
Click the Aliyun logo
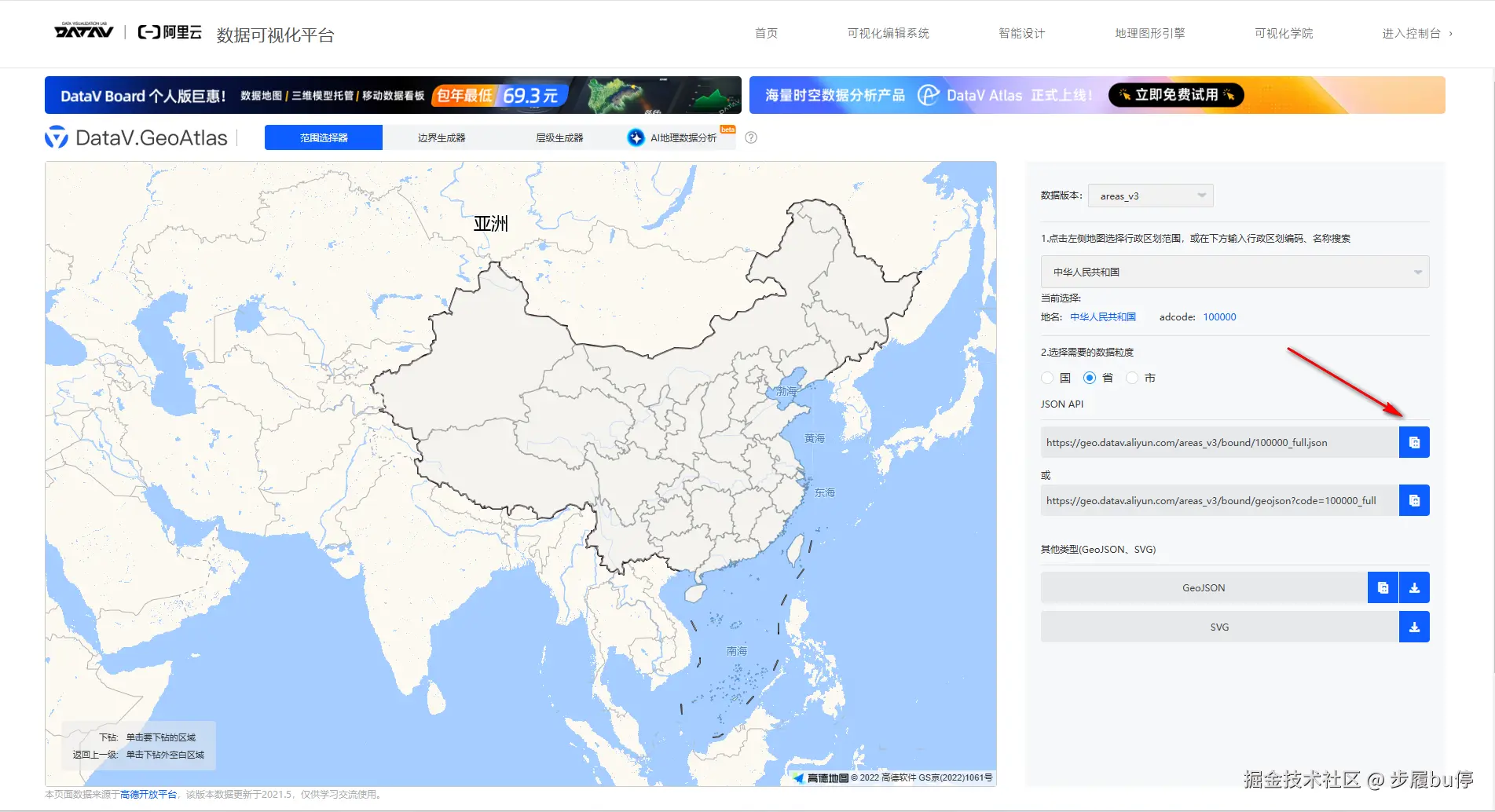point(170,32)
